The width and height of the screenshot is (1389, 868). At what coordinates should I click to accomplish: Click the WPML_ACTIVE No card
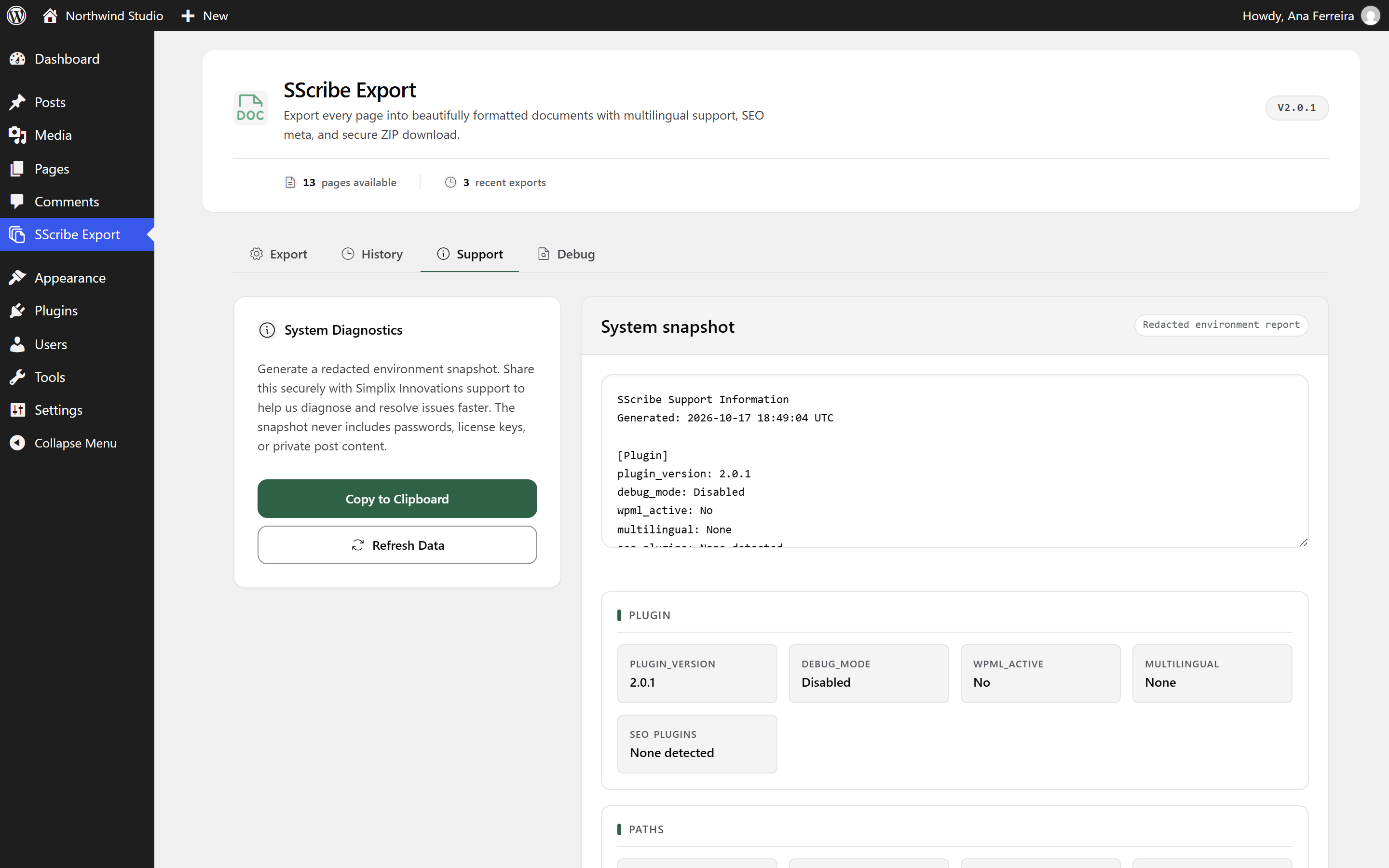pos(1040,673)
